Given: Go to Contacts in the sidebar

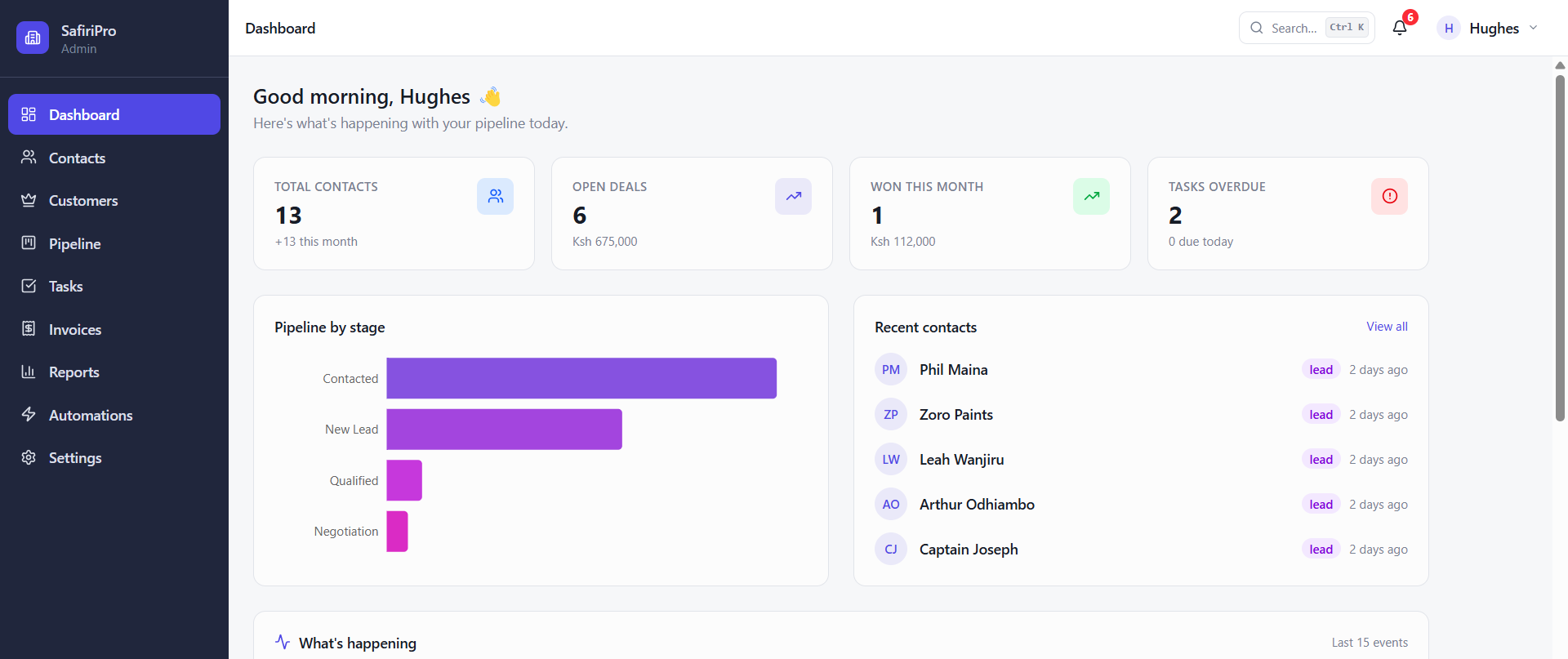Looking at the screenshot, I should 114,158.
